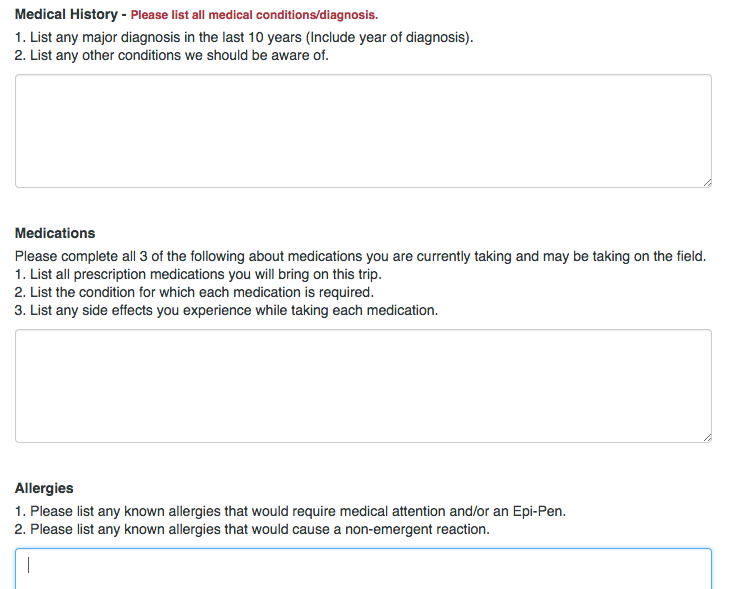
Task: Click the "non-emergent reaction" instruction line
Action: coord(252,529)
